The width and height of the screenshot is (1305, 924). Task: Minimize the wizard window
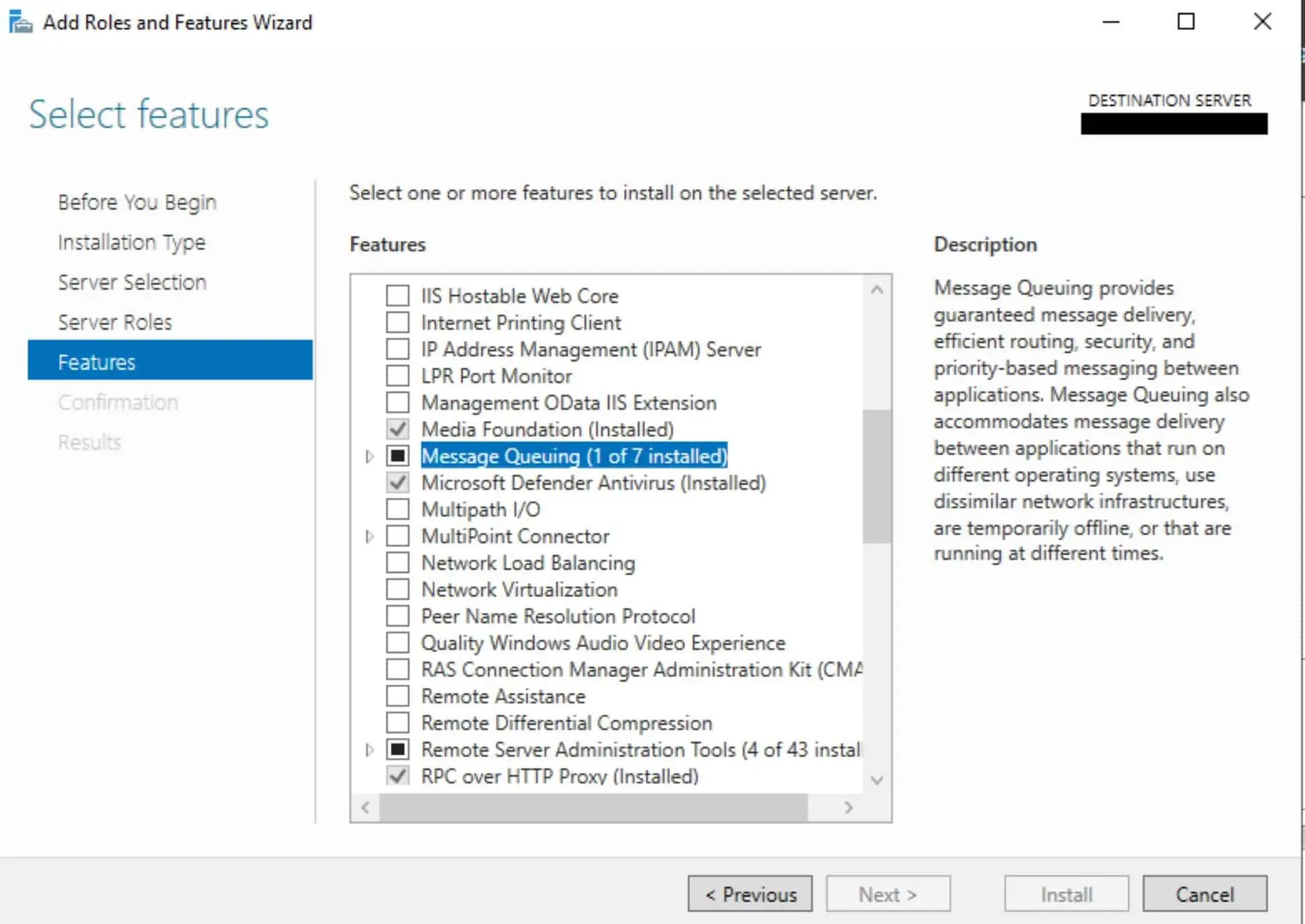1111,22
